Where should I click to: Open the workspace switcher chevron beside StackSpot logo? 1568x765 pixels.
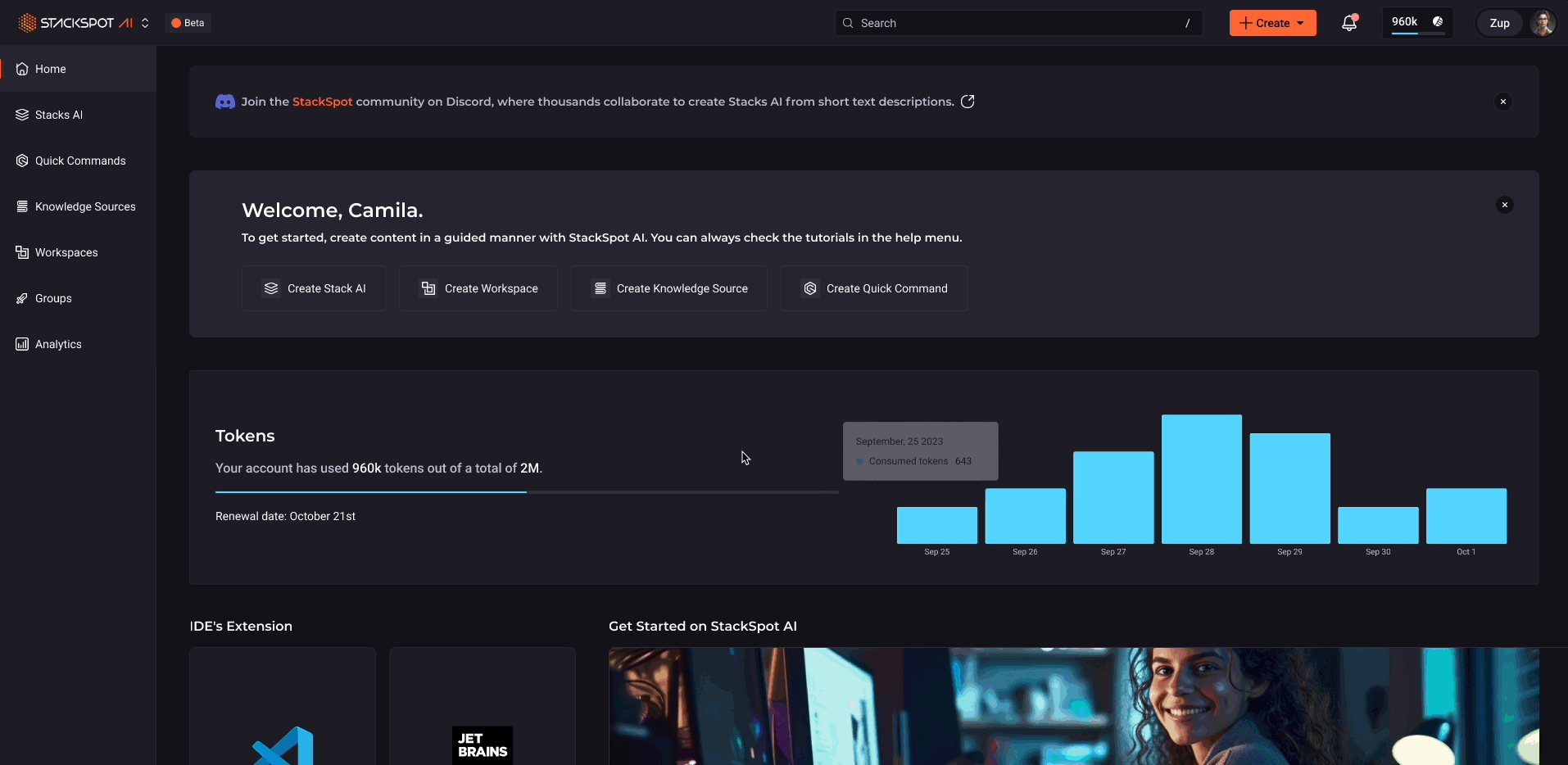145,23
